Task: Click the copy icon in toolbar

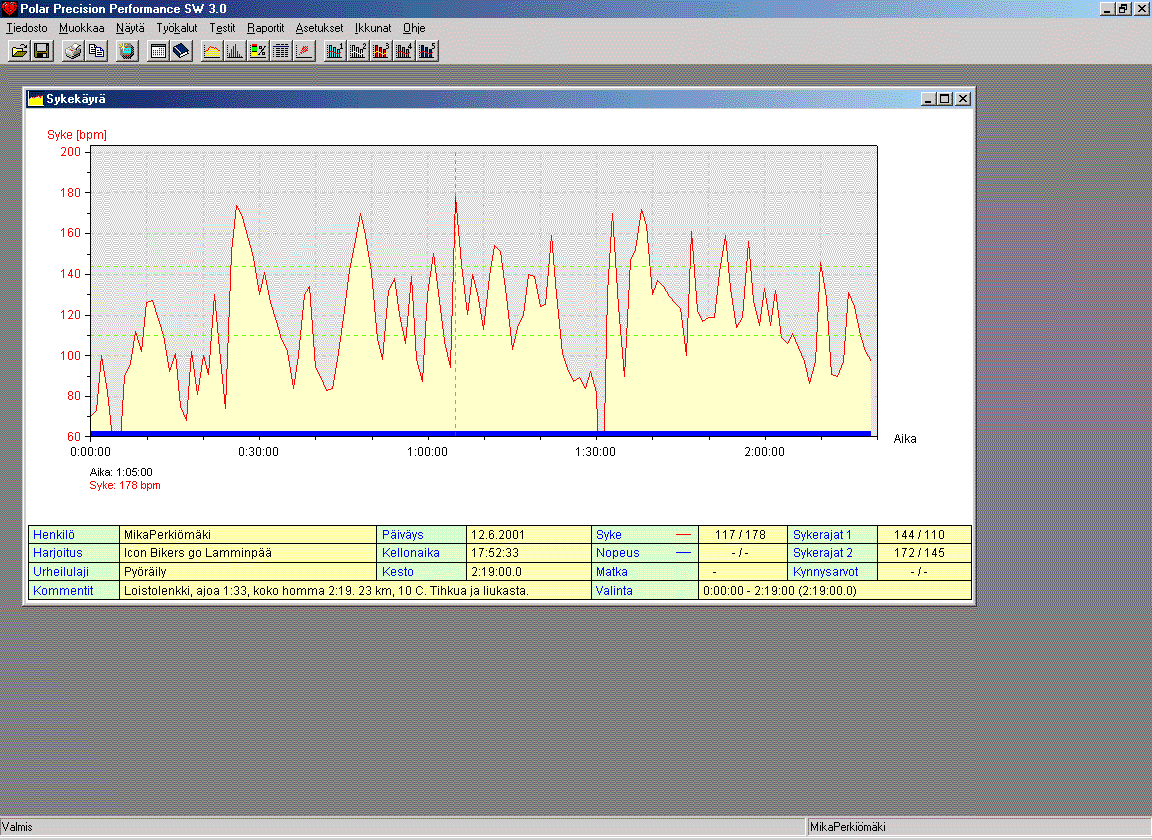Action: click(x=96, y=51)
